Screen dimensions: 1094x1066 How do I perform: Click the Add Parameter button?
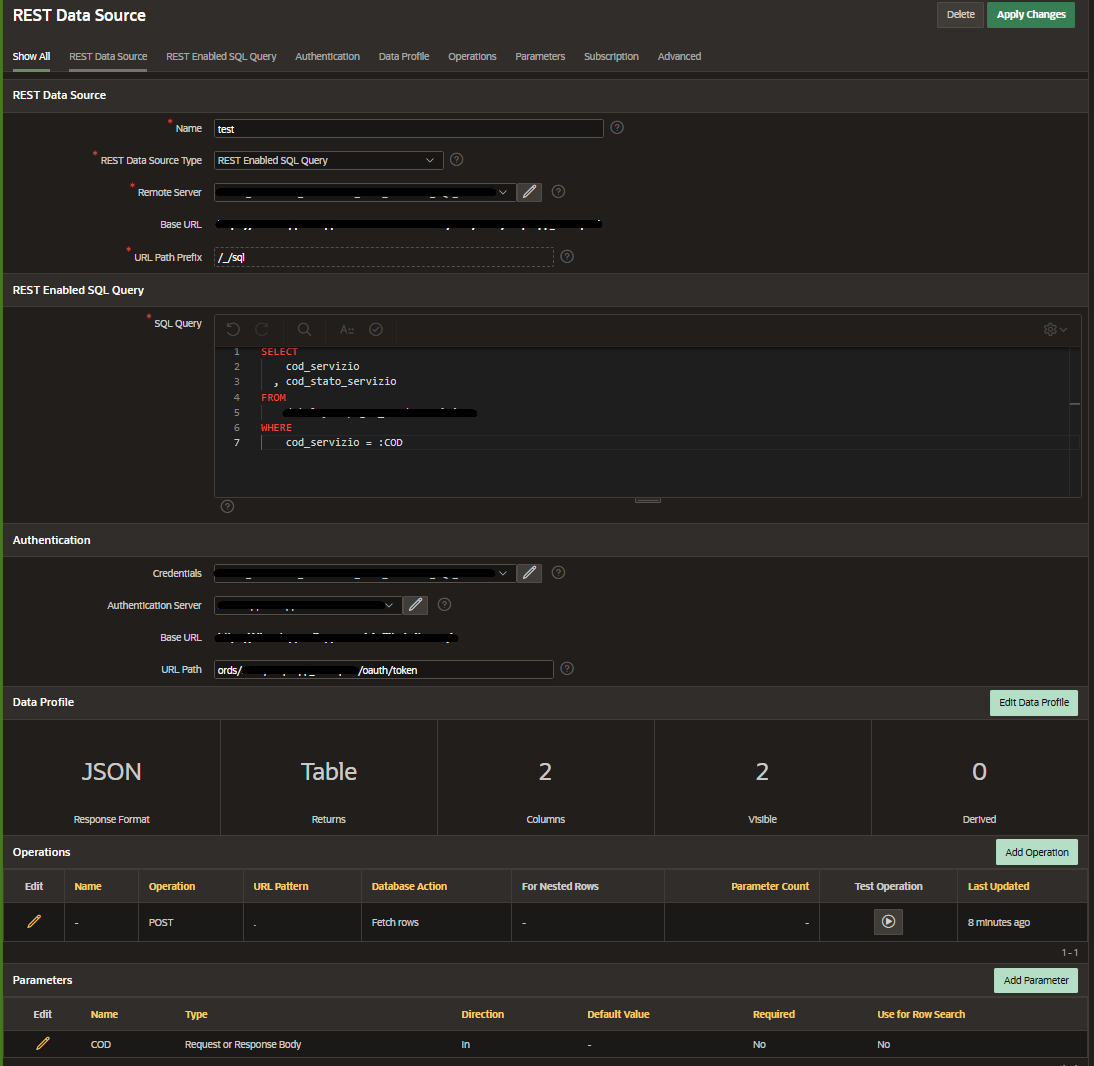[x=1036, y=980]
